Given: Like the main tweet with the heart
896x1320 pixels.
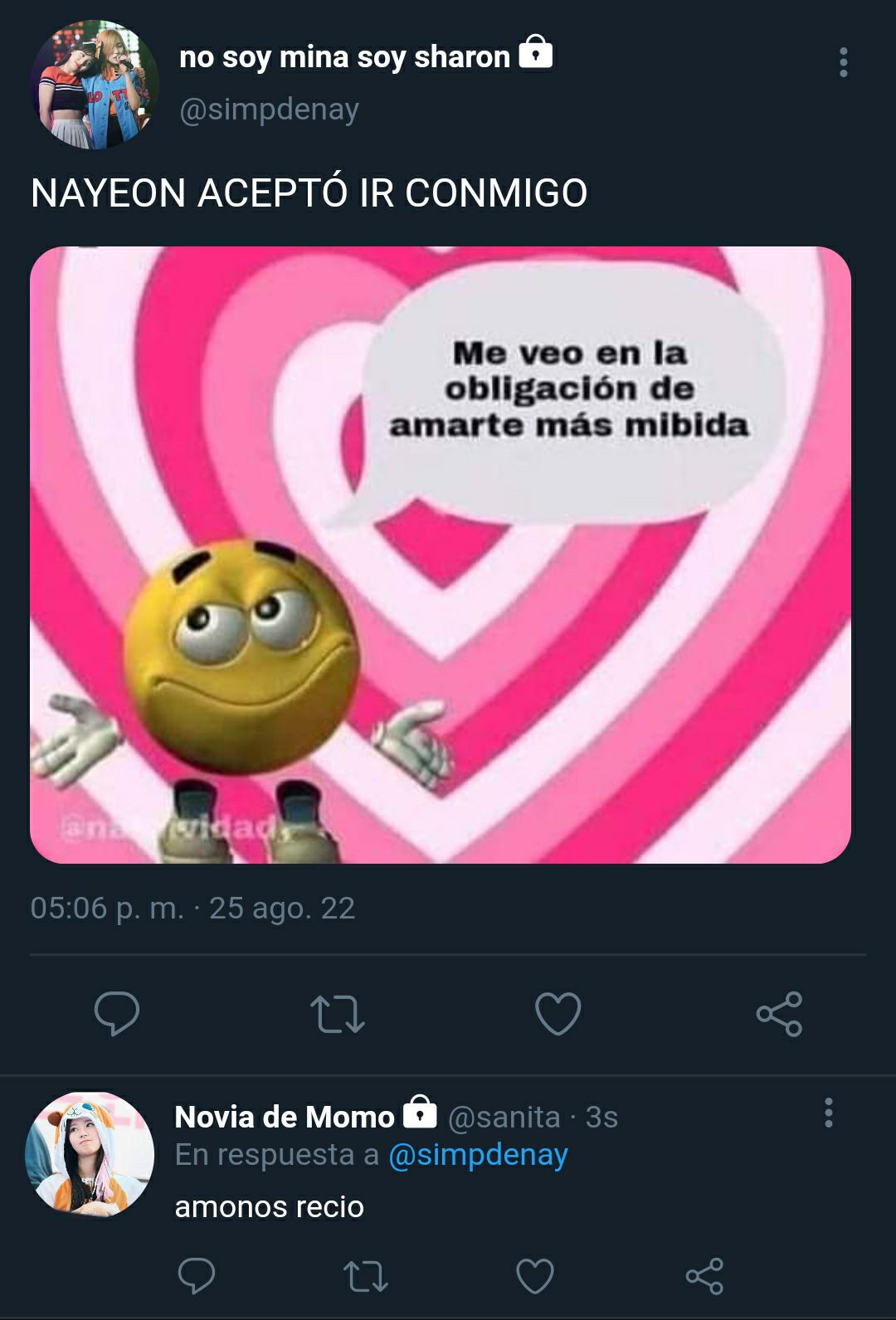Looking at the screenshot, I should click(558, 1013).
